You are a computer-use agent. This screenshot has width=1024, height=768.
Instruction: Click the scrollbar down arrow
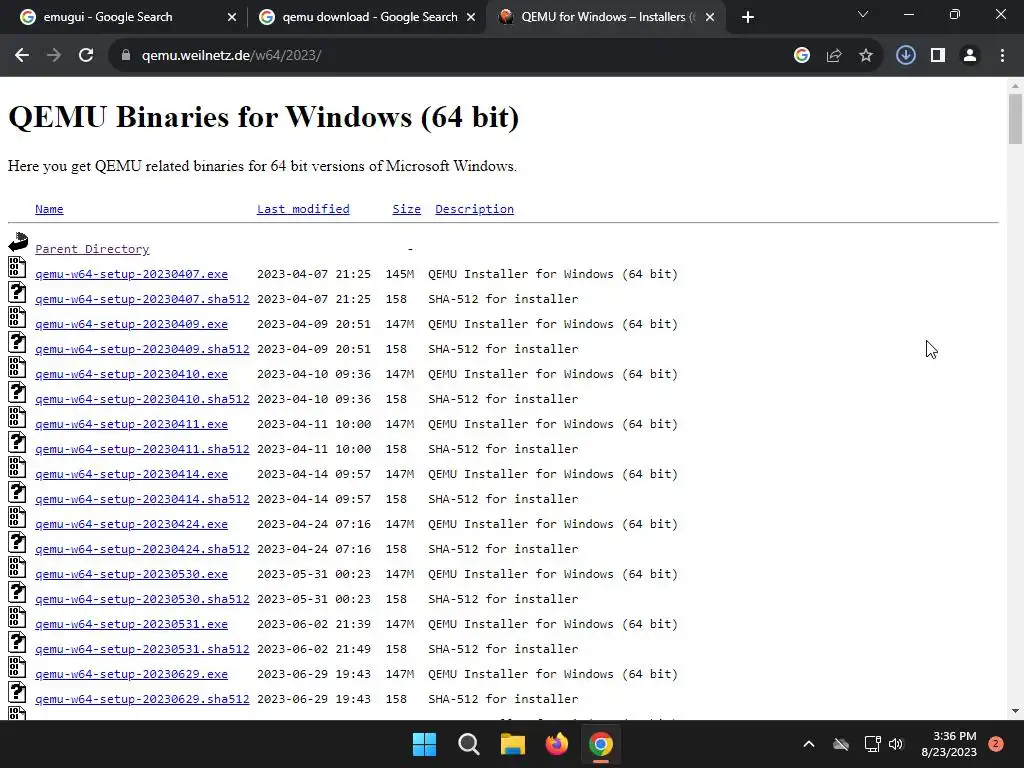coord(1015,711)
